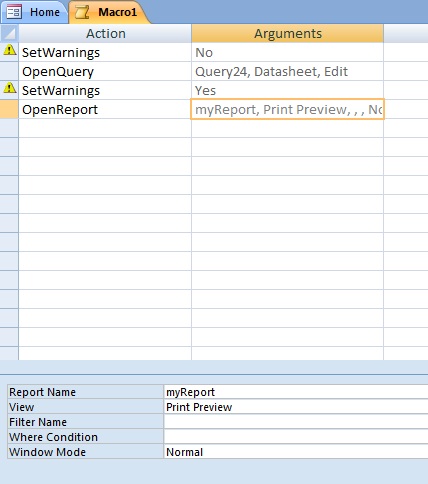Click the Home tab form icon
The height and width of the screenshot is (484, 428).
point(14,12)
